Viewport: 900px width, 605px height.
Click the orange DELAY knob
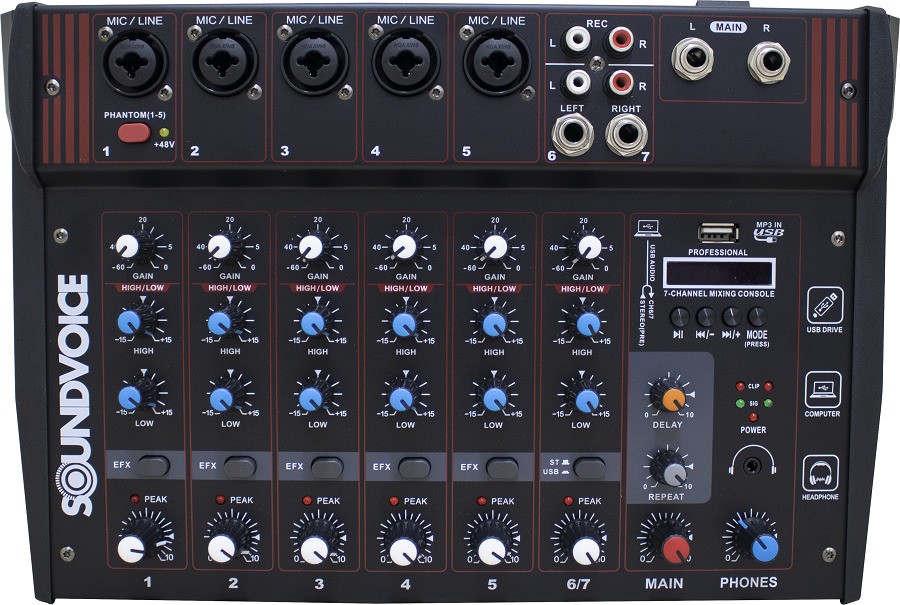coord(673,399)
